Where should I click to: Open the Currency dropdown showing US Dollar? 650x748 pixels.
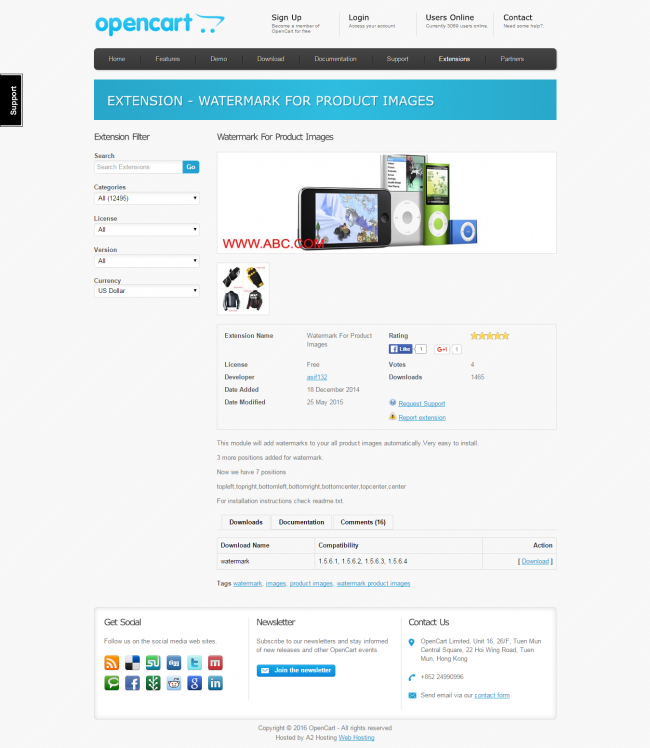tap(147, 292)
